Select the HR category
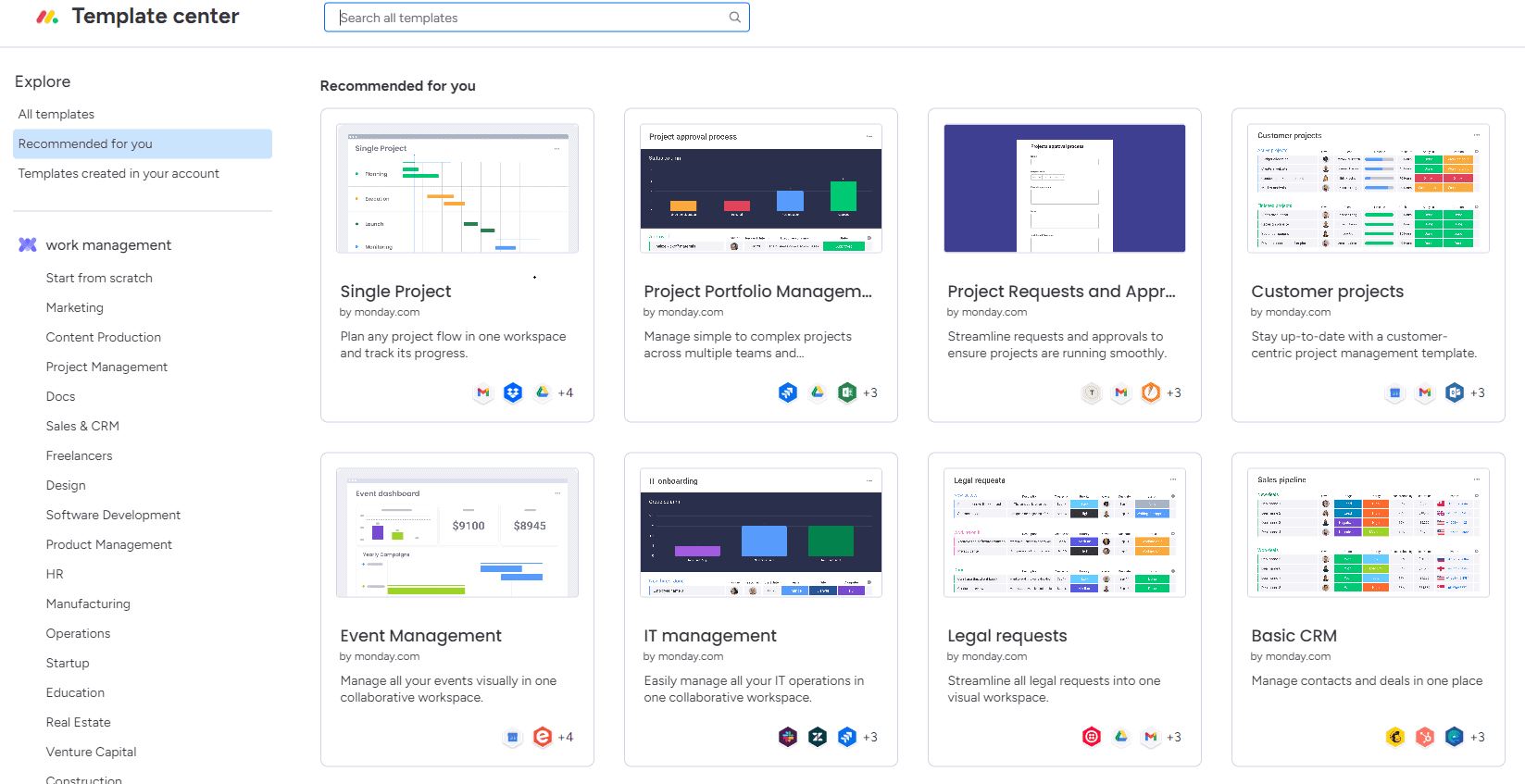1525x784 pixels. [55, 574]
